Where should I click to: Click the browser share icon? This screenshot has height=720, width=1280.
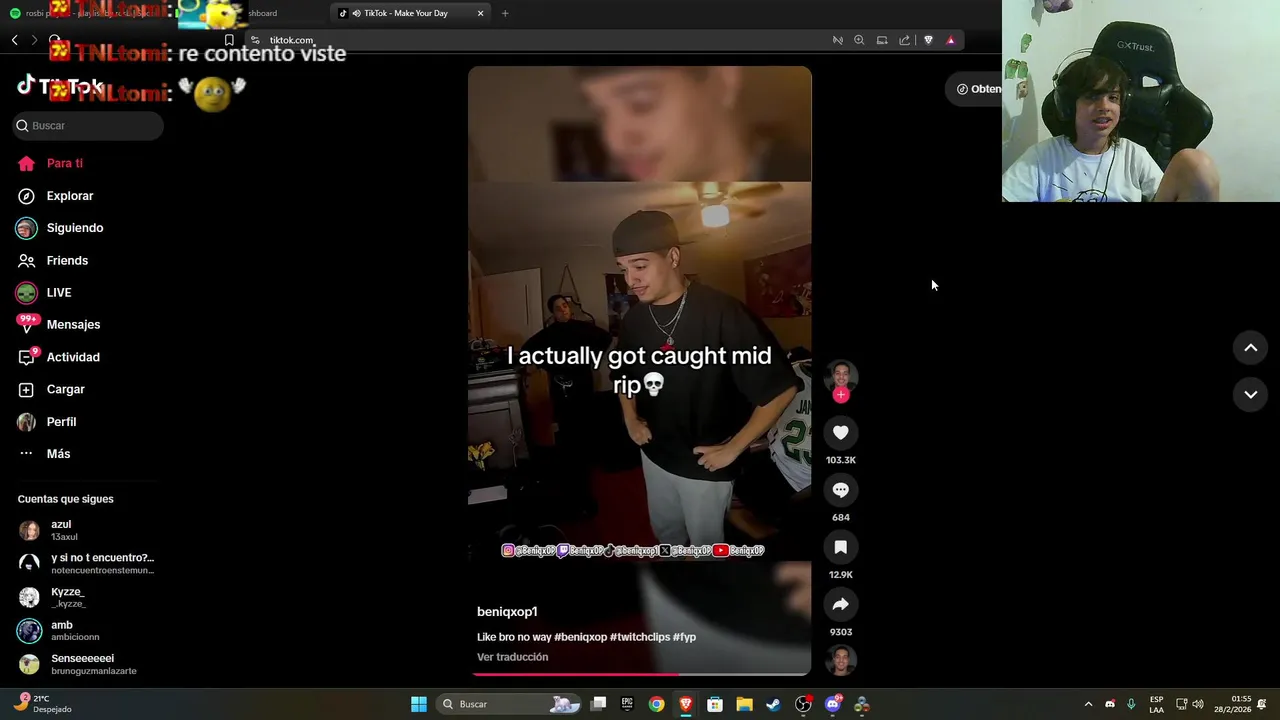[904, 40]
